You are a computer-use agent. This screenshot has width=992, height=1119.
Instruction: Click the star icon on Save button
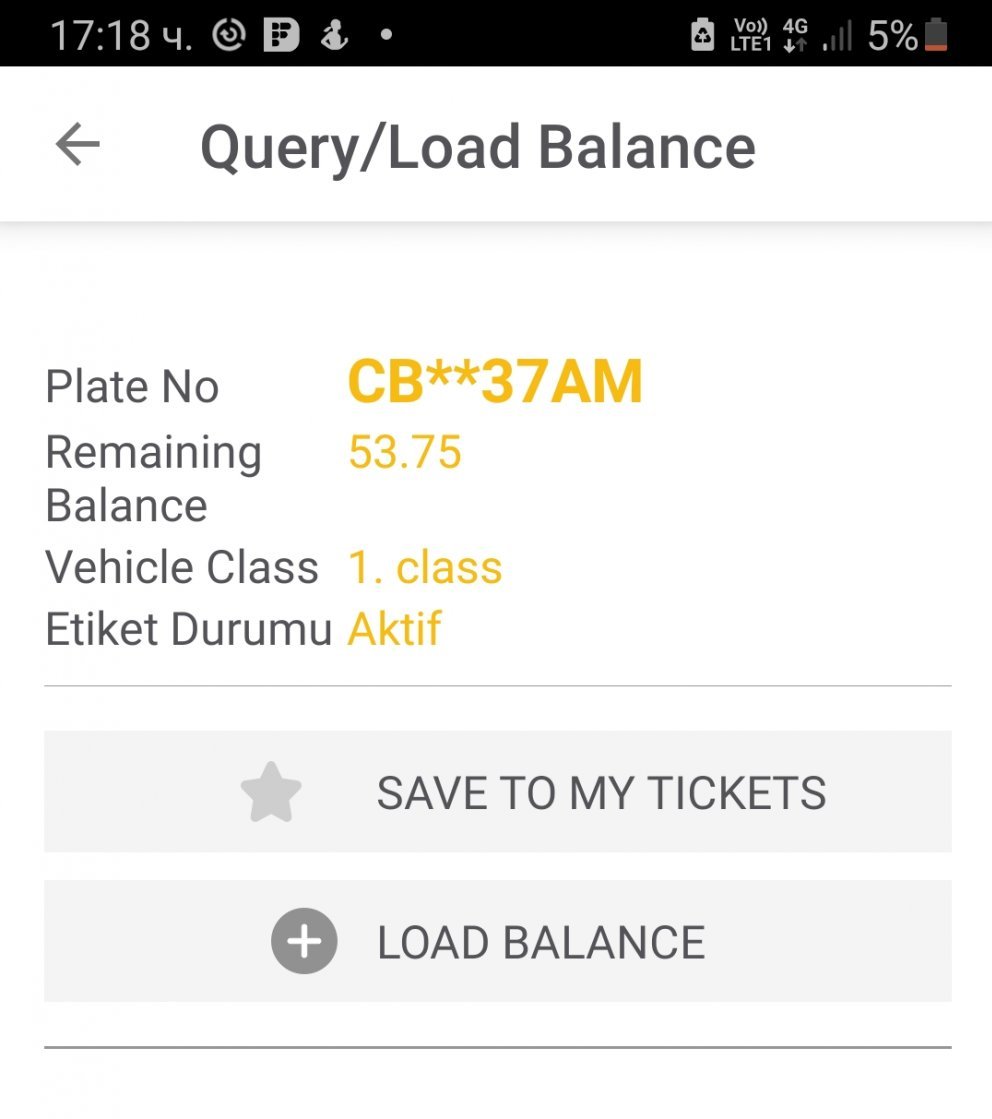(271, 792)
